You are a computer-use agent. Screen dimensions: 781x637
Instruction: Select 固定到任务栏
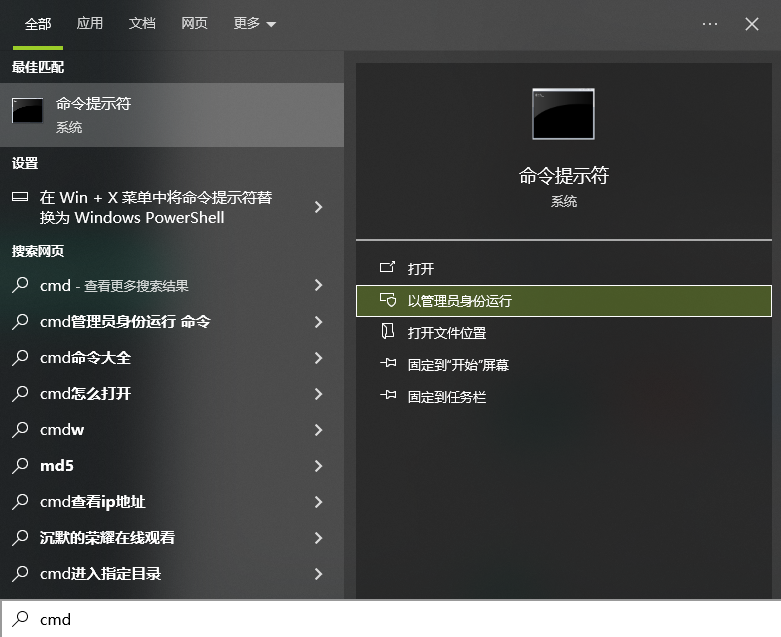(563, 397)
